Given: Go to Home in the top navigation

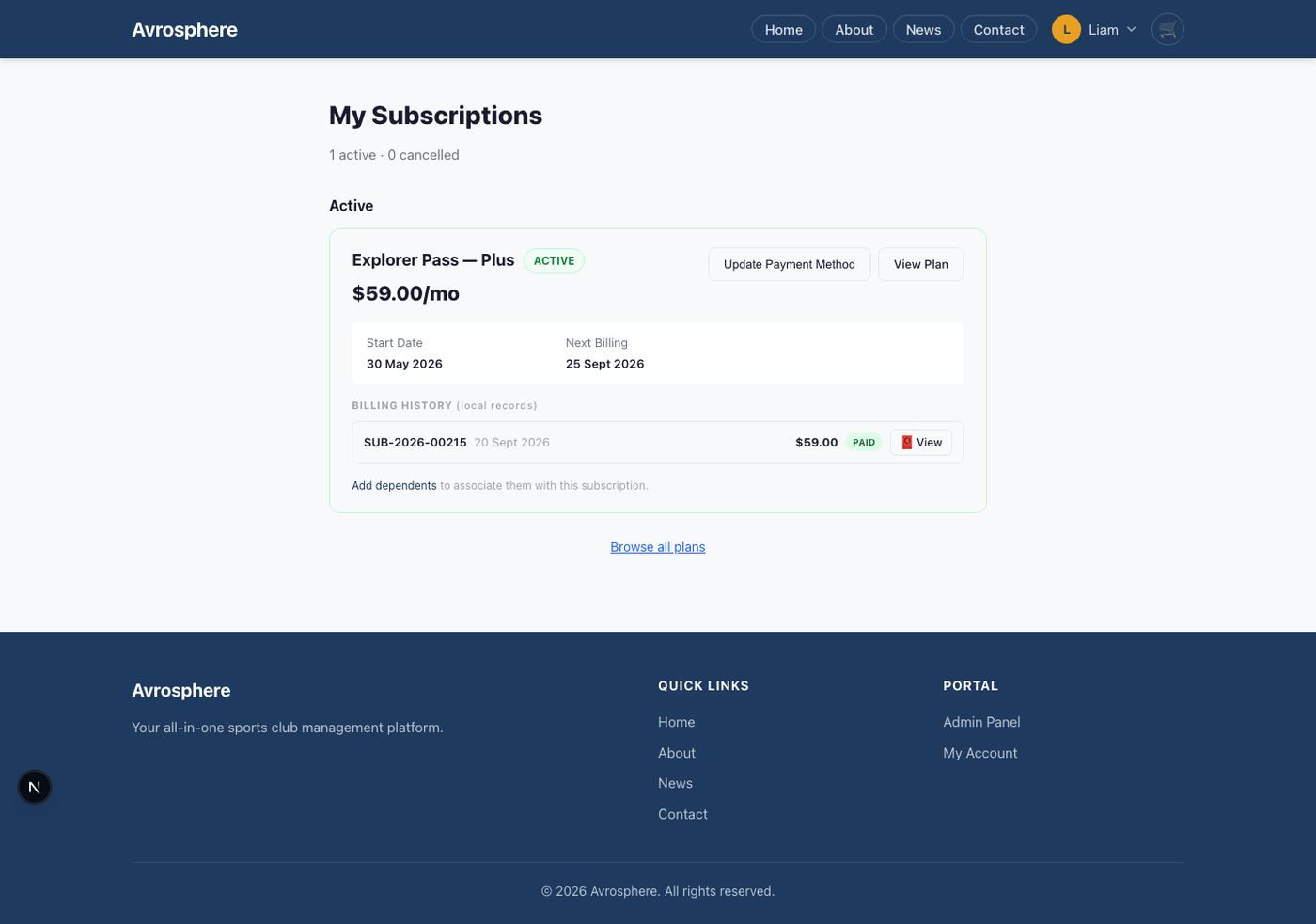Looking at the screenshot, I should (783, 29).
